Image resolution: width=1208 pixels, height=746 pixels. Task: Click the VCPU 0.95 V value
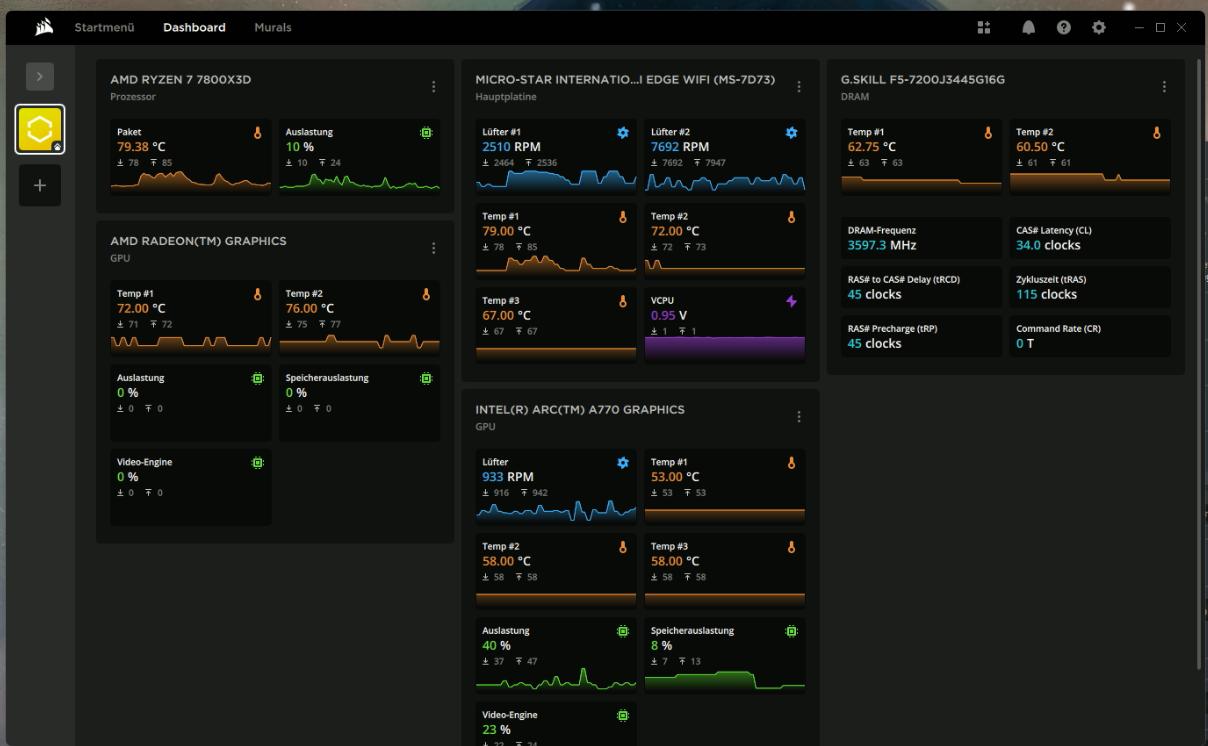(669, 315)
